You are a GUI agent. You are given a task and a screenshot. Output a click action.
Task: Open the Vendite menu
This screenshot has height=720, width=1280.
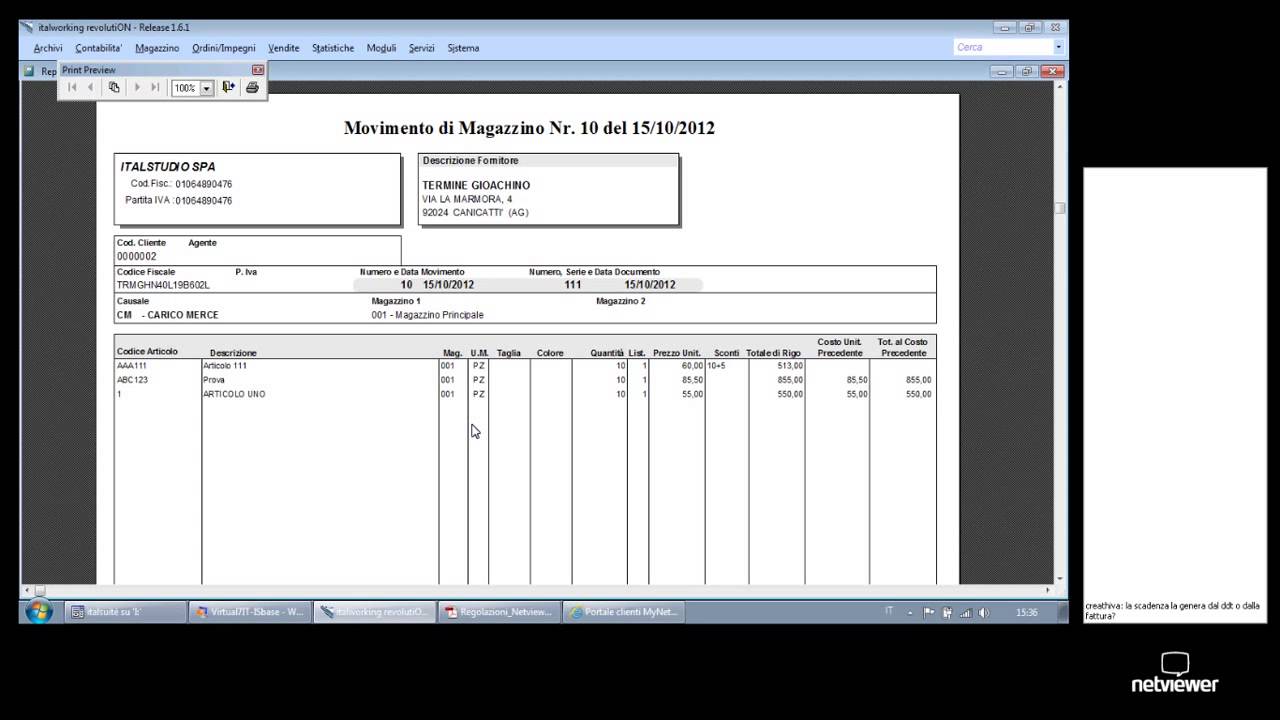pos(284,48)
